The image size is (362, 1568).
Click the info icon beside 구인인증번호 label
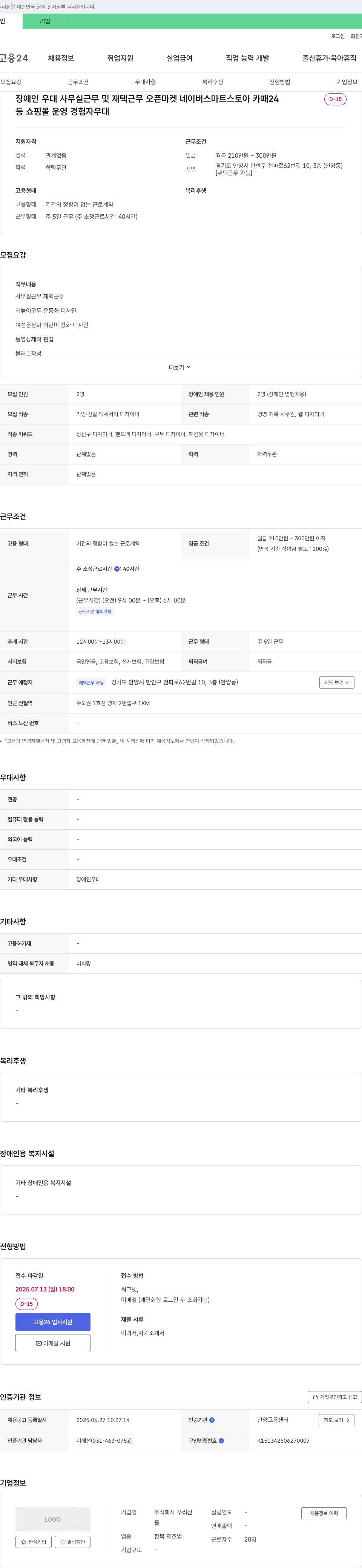221,1441
